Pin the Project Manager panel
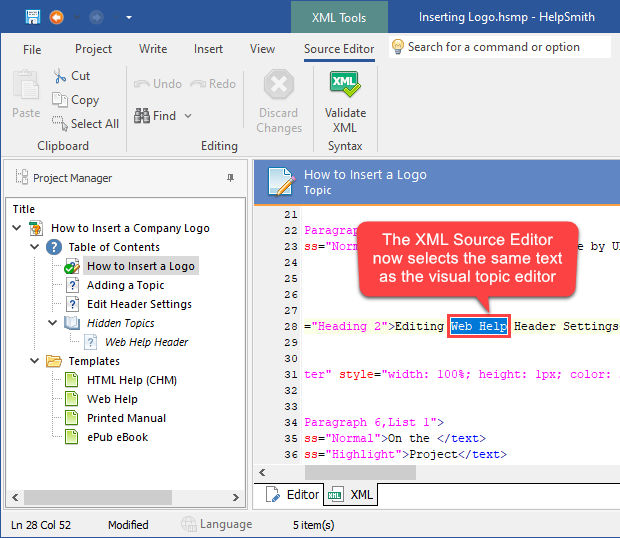This screenshot has width=620, height=538. [231, 178]
